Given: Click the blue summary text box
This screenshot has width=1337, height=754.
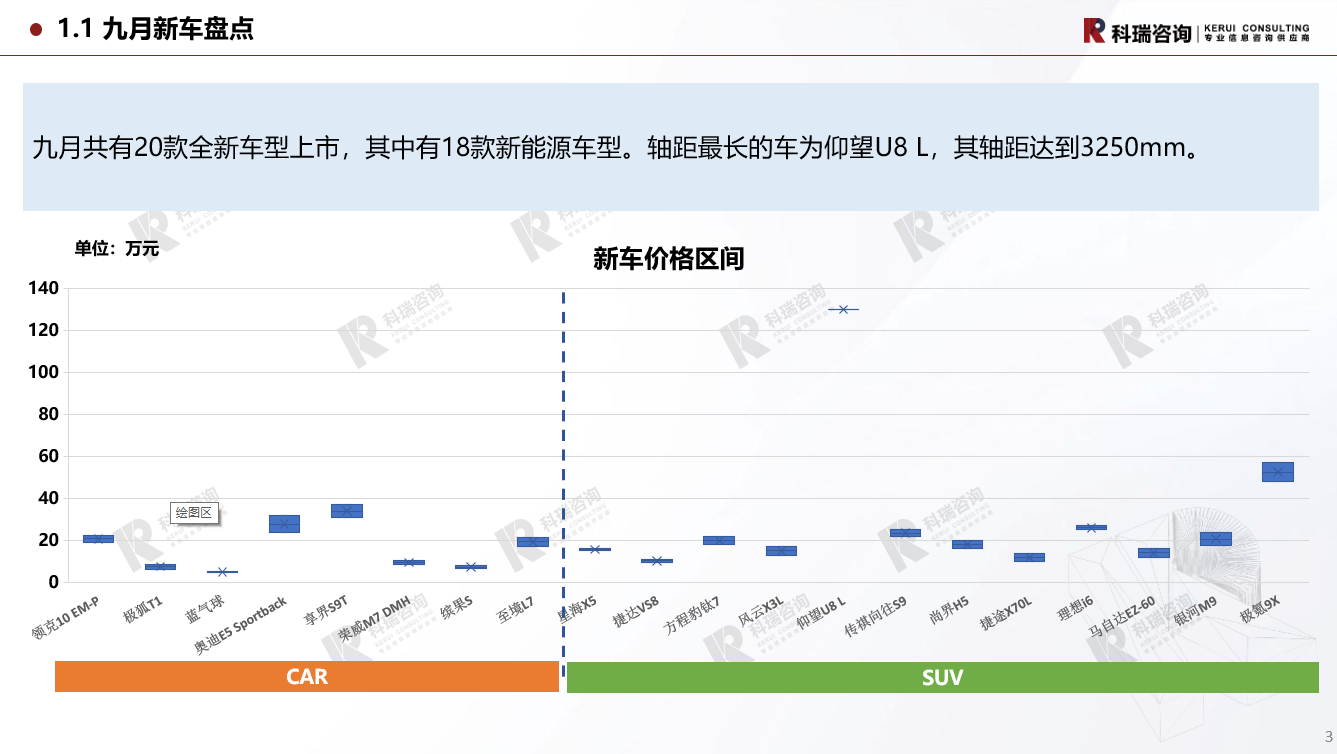Looking at the screenshot, I should (x=670, y=147).
